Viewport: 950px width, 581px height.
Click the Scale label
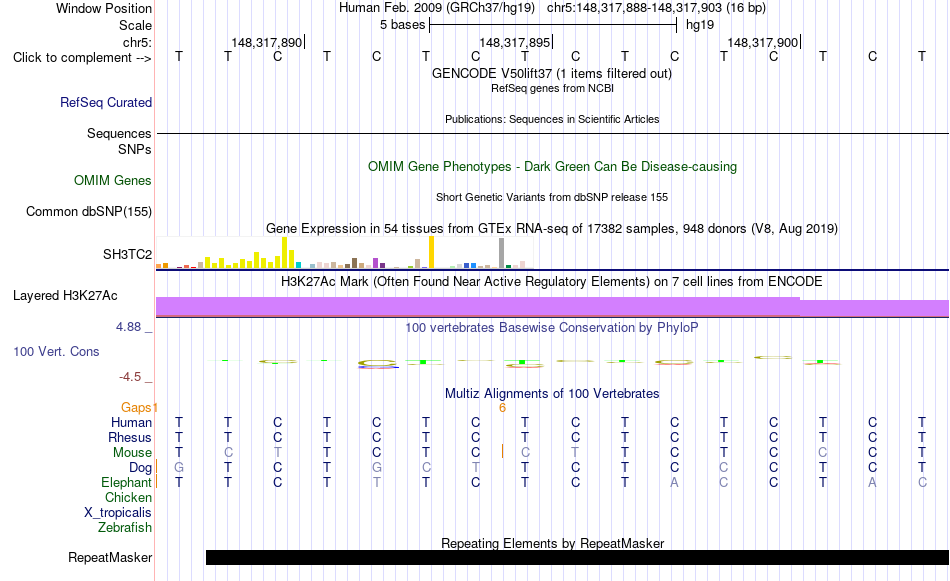tap(135, 25)
